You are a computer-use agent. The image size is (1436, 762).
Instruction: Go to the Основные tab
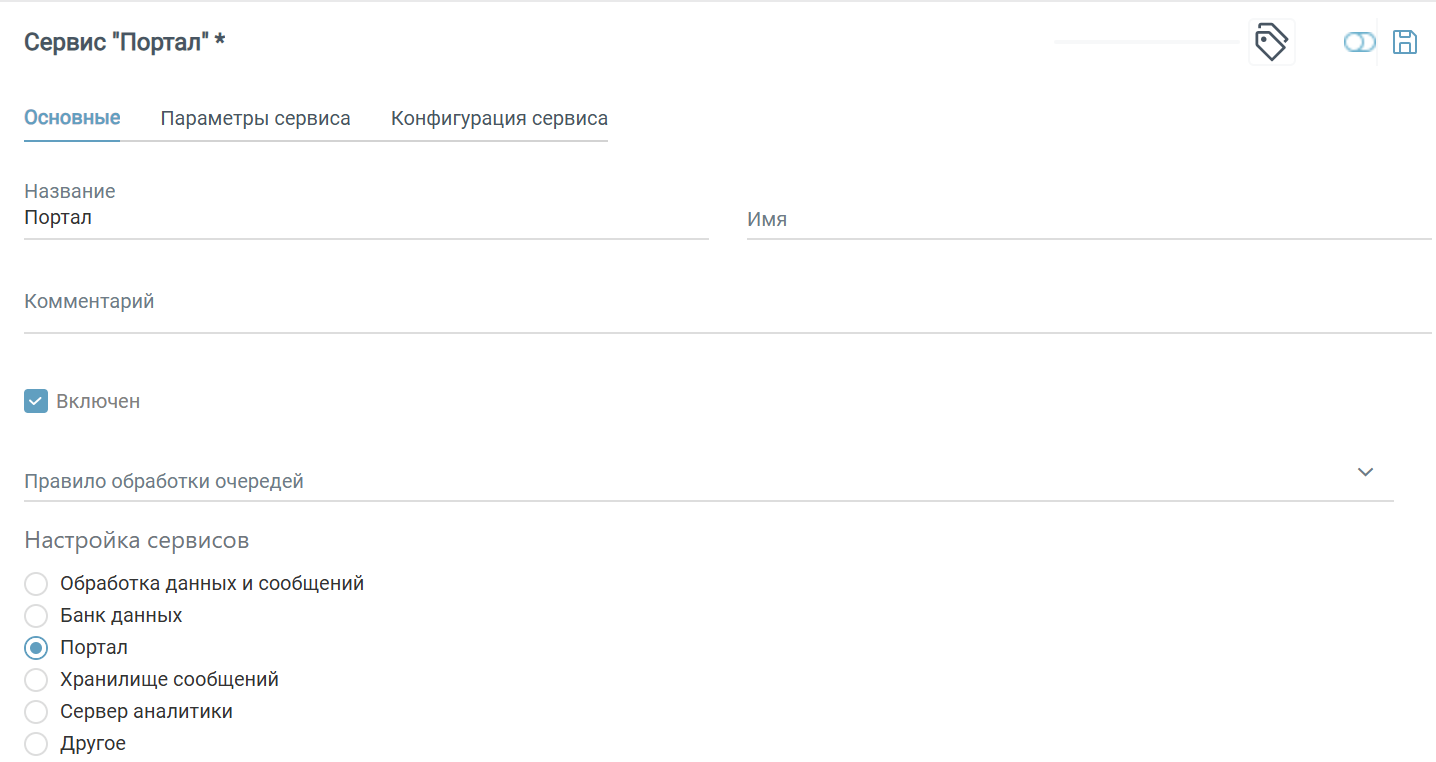click(x=72, y=118)
